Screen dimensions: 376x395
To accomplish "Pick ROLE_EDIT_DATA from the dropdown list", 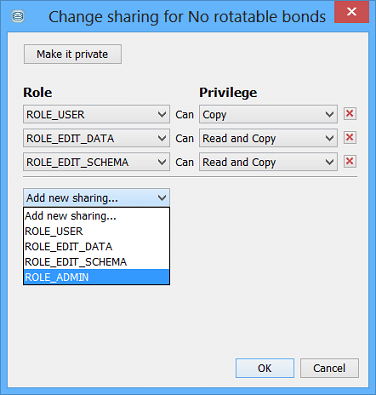I will [x=96, y=246].
